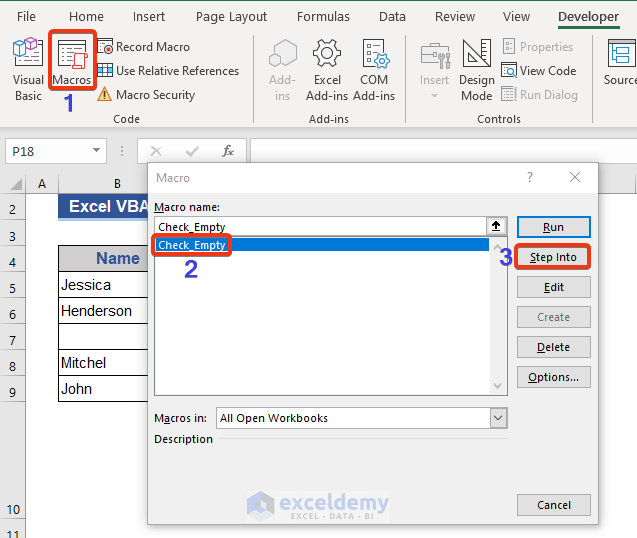The height and width of the screenshot is (538, 637).
Task: Select the Developer tab
Action: click(x=588, y=17)
